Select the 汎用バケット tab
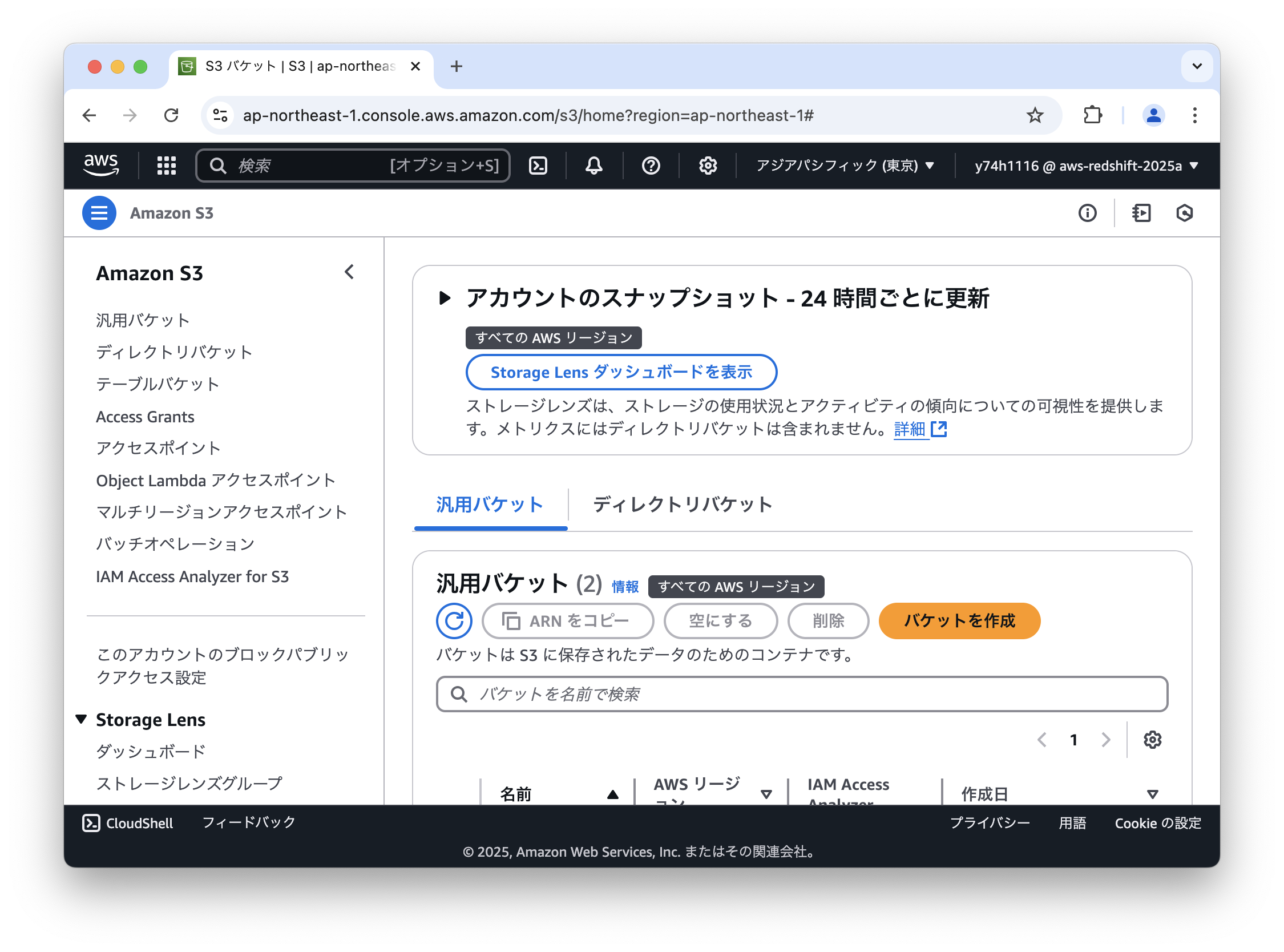Viewport: 1284px width, 952px height. tap(490, 504)
